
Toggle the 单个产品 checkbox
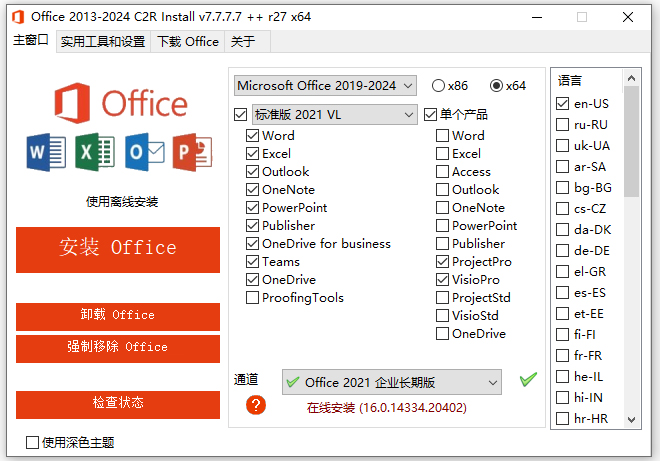click(430, 115)
